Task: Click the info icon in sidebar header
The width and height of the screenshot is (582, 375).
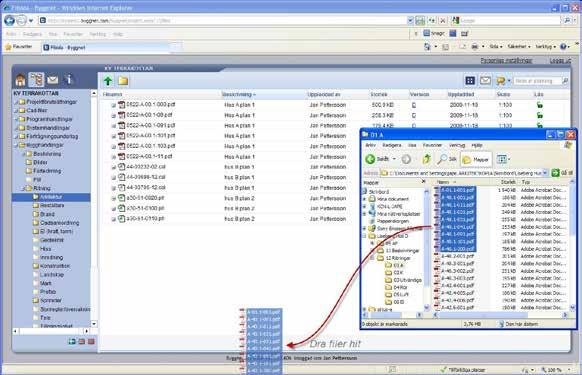Action: pos(69,79)
